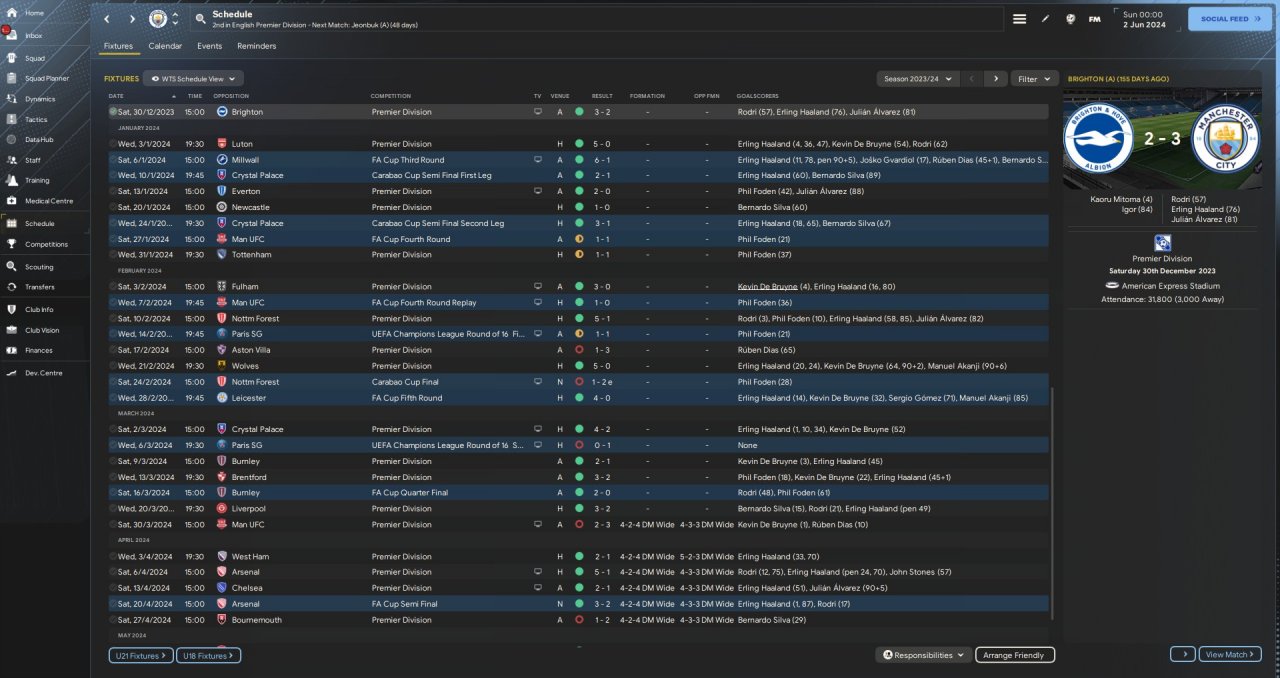This screenshot has width=1280, height=678.
Task: Open the Tactics sidebar section
Action: 36,119
